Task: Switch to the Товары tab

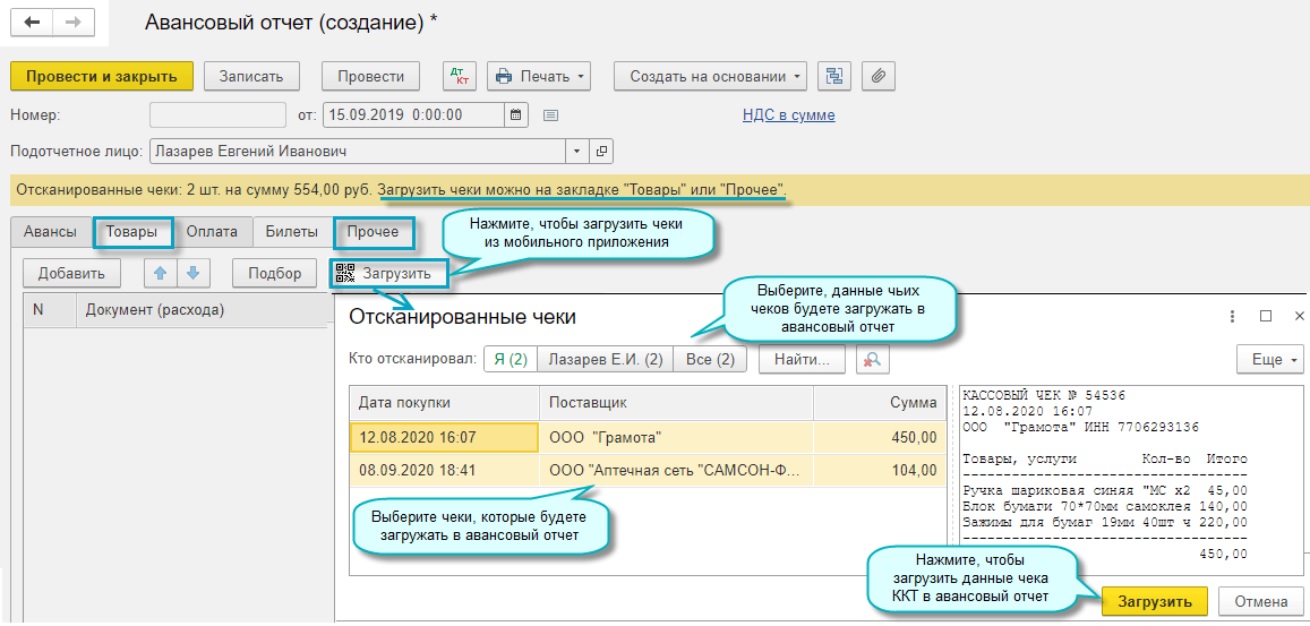Action: click(x=131, y=232)
